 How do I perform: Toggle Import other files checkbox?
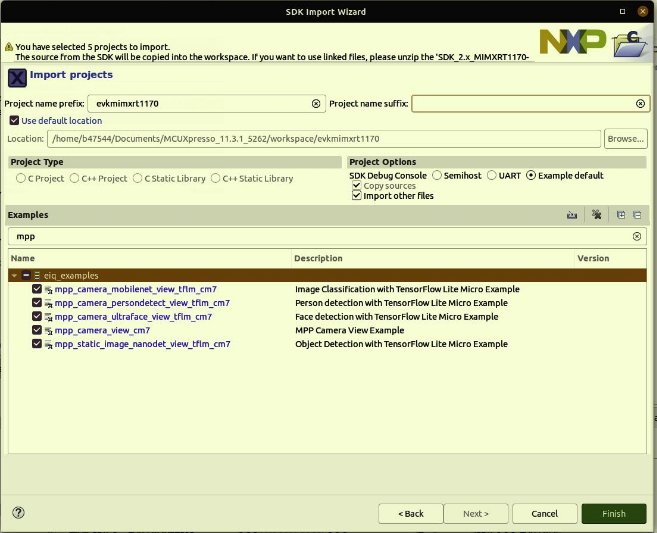coord(357,196)
